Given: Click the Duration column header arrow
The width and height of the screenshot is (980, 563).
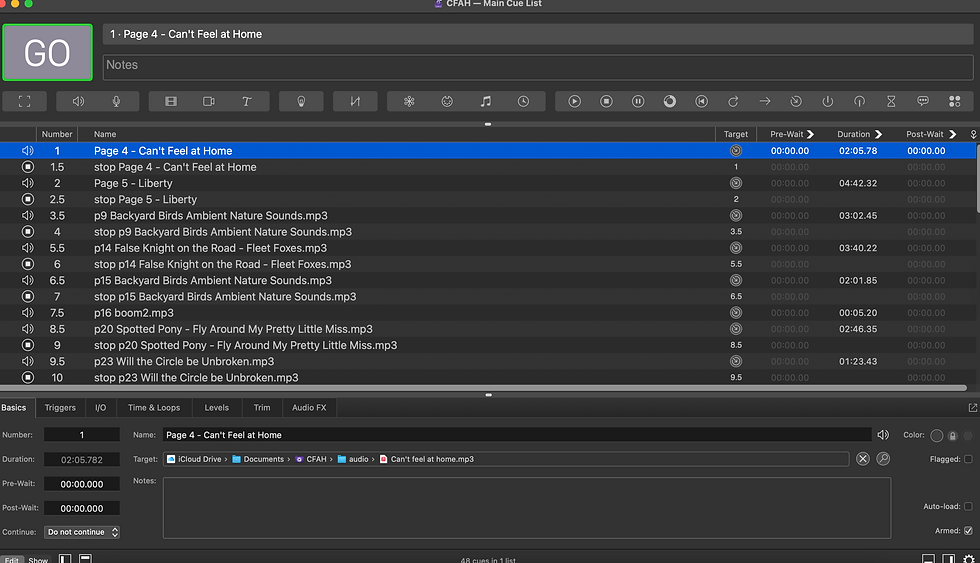Looking at the screenshot, I should tap(878, 134).
